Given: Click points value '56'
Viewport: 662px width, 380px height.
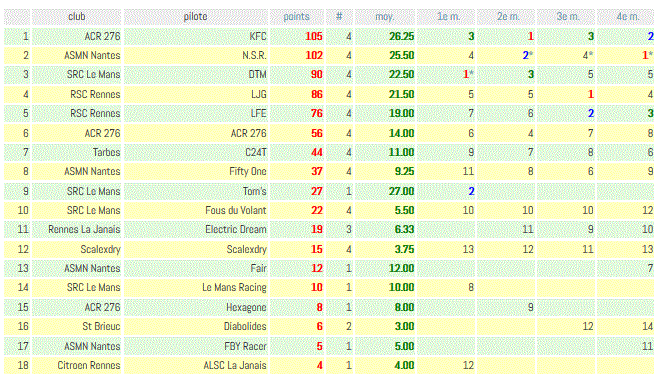Looking at the screenshot, I should (x=317, y=133).
